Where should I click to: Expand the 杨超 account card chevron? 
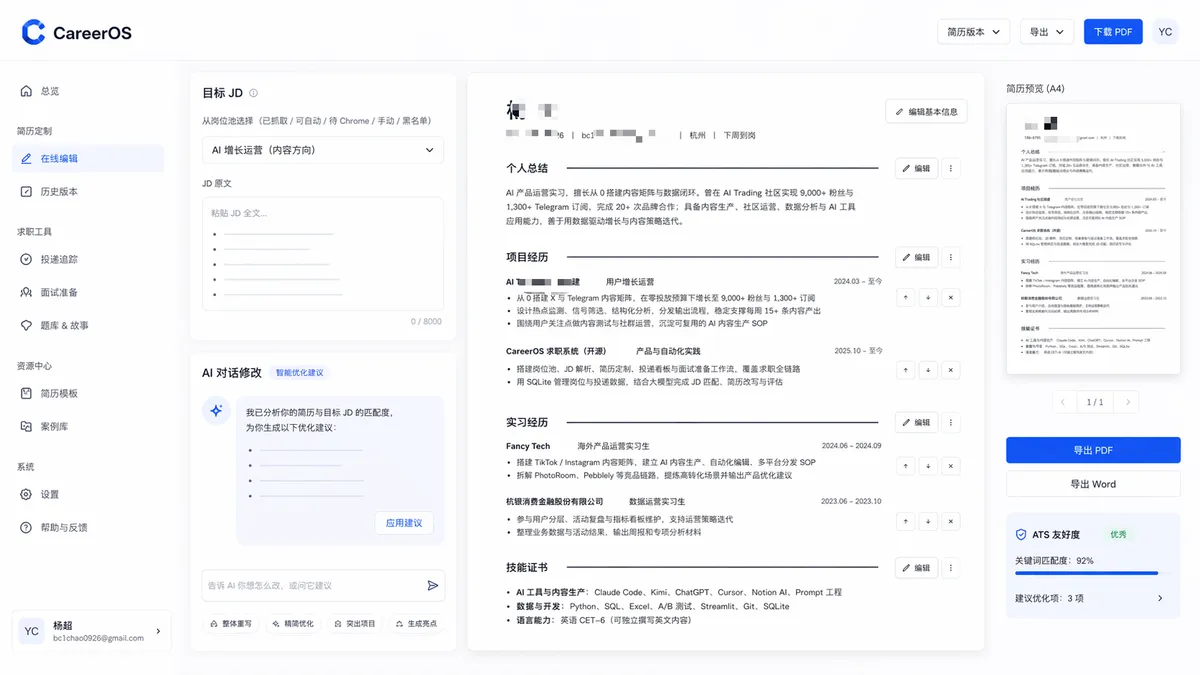[x=158, y=631]
